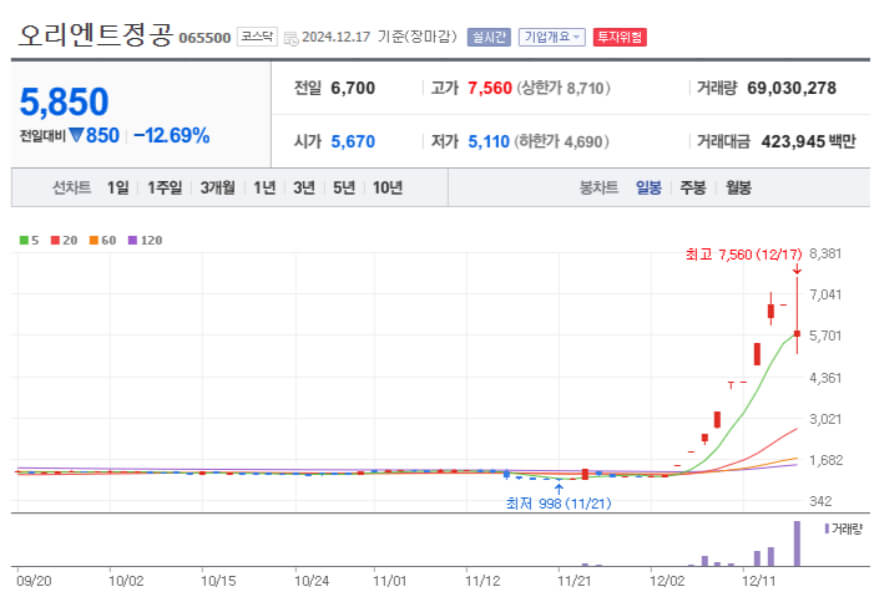Click the change rate -12.69%
Image resolution: width=880 pixels, height=600 pixels.
pyautogui.click(x=172, y=135)
